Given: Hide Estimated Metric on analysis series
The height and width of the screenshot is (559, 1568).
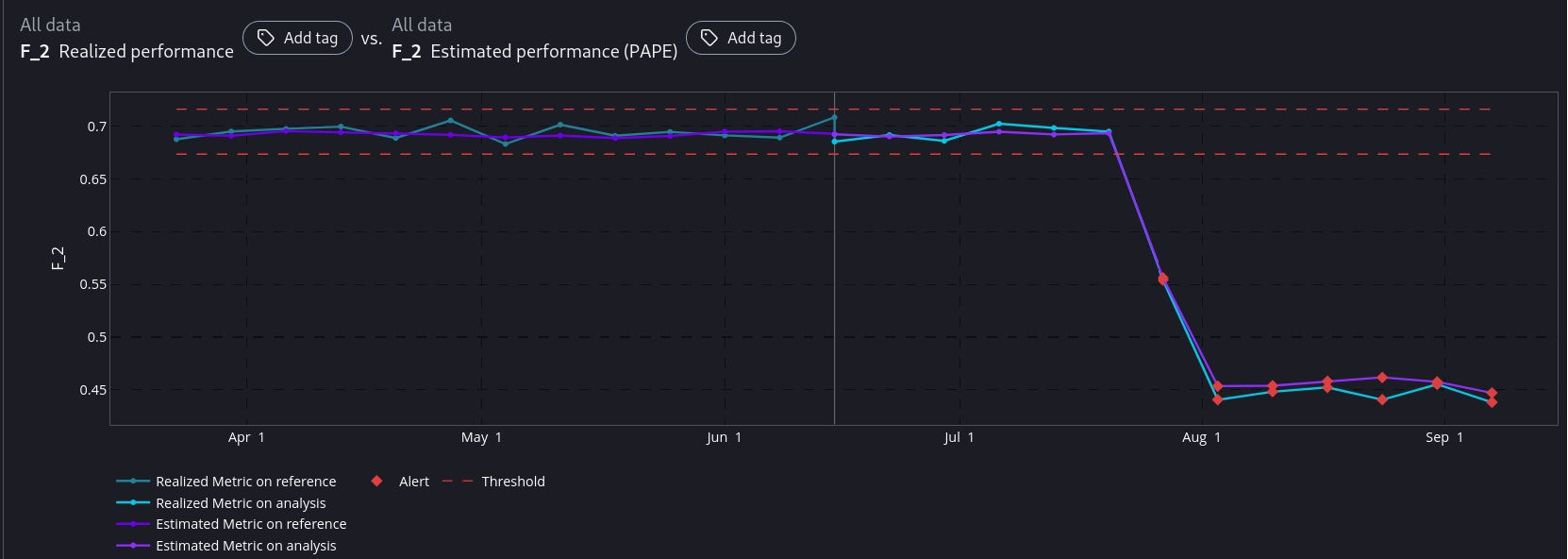Looking at the screenshot, I should (245, 546).
